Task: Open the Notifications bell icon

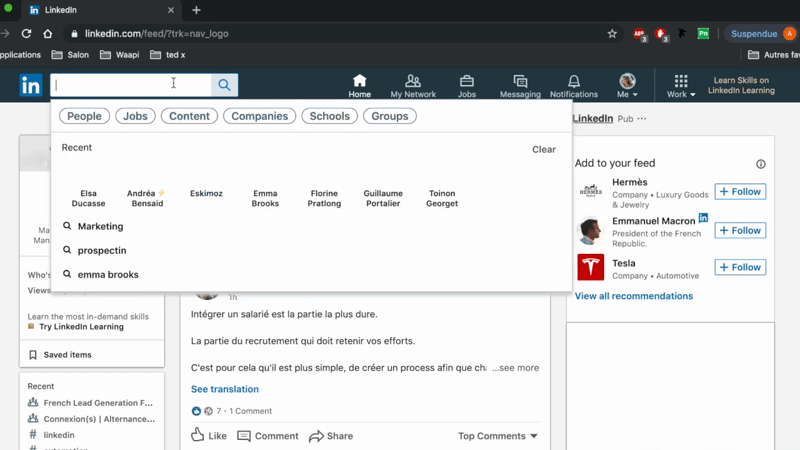Action: 573,86
